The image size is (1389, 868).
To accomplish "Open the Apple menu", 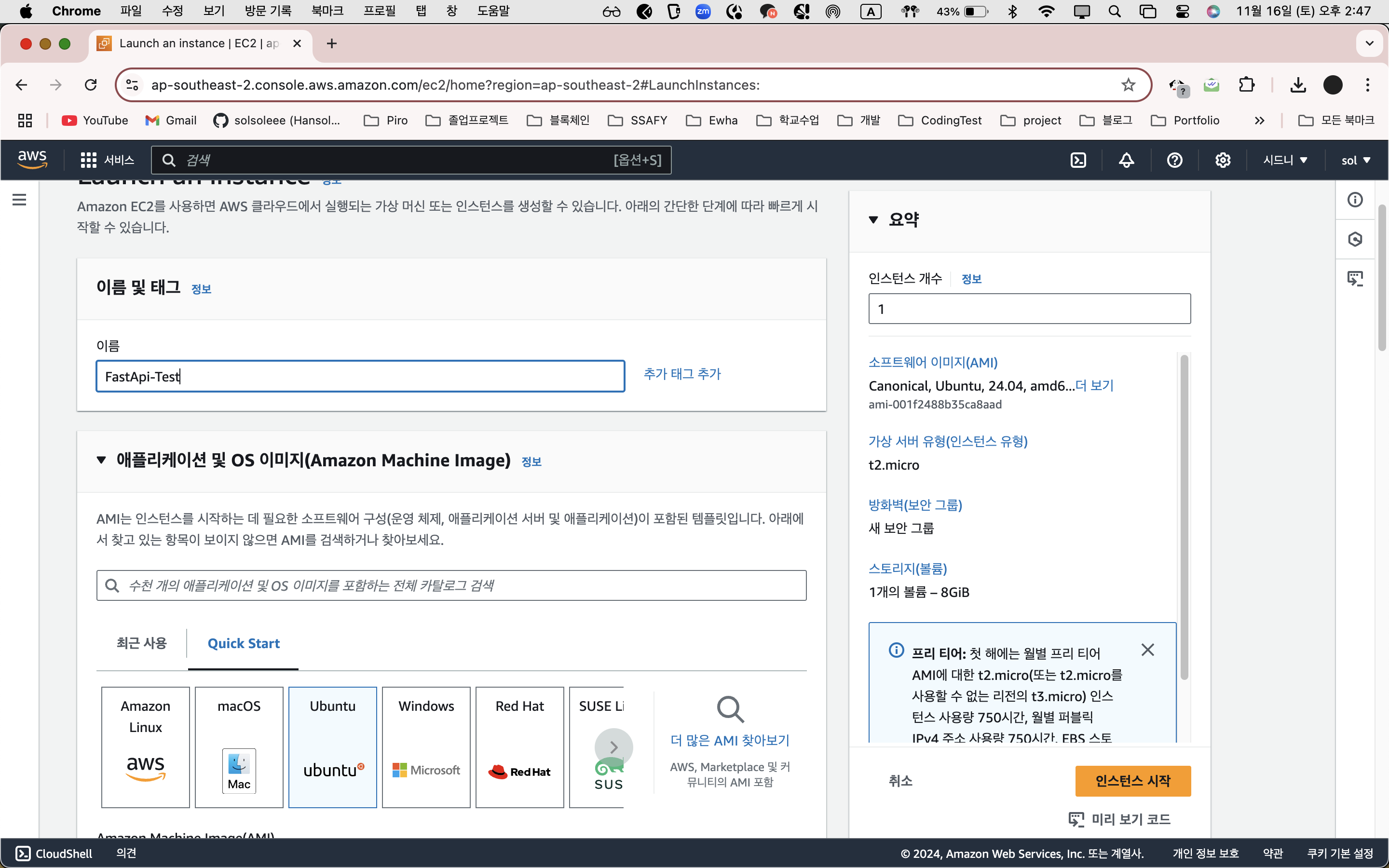I will [26, 12].
